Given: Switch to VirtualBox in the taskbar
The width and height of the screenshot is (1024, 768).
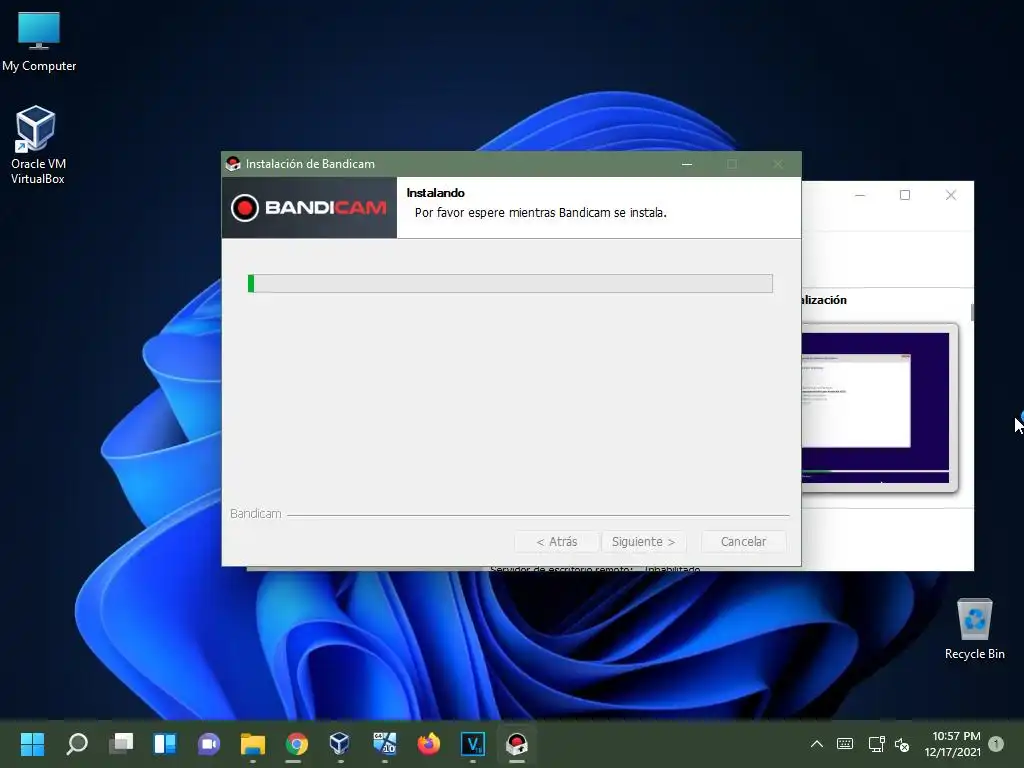Looking at the screenshot, I should pos(340,743).
